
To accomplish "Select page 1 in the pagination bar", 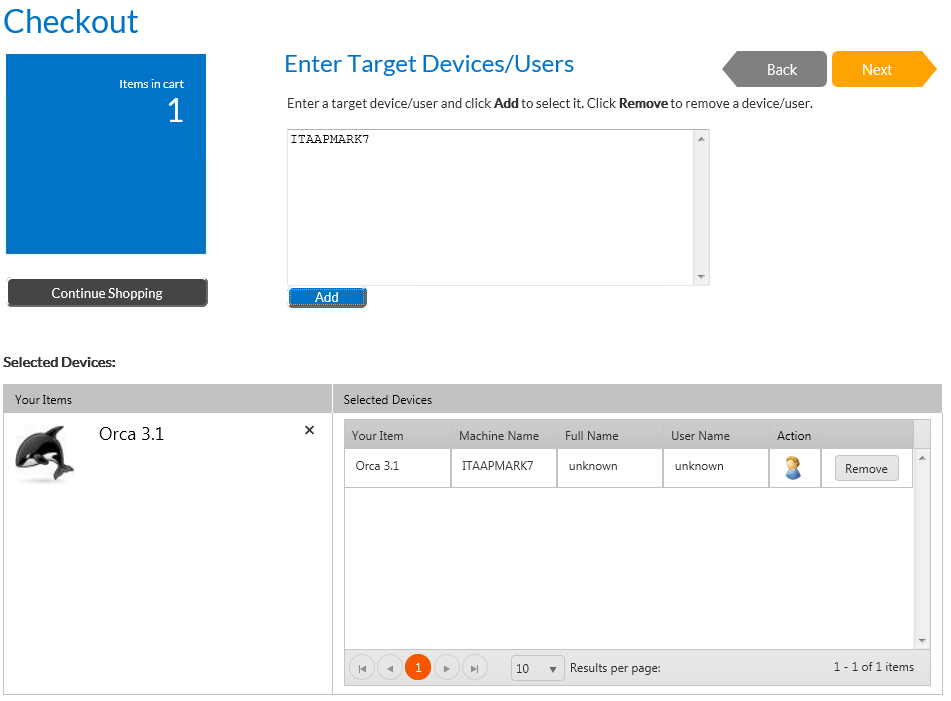I will point(418,667).
